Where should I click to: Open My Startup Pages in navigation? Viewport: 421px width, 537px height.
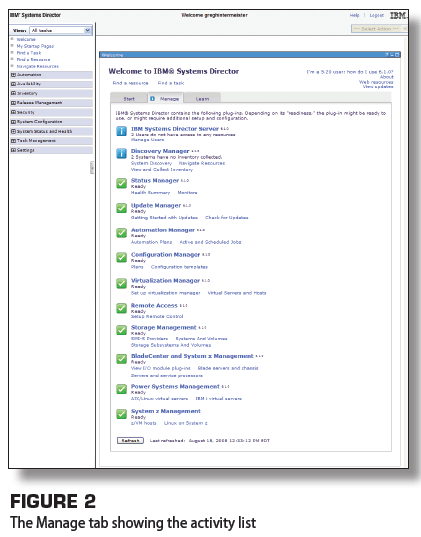[35, 46]
